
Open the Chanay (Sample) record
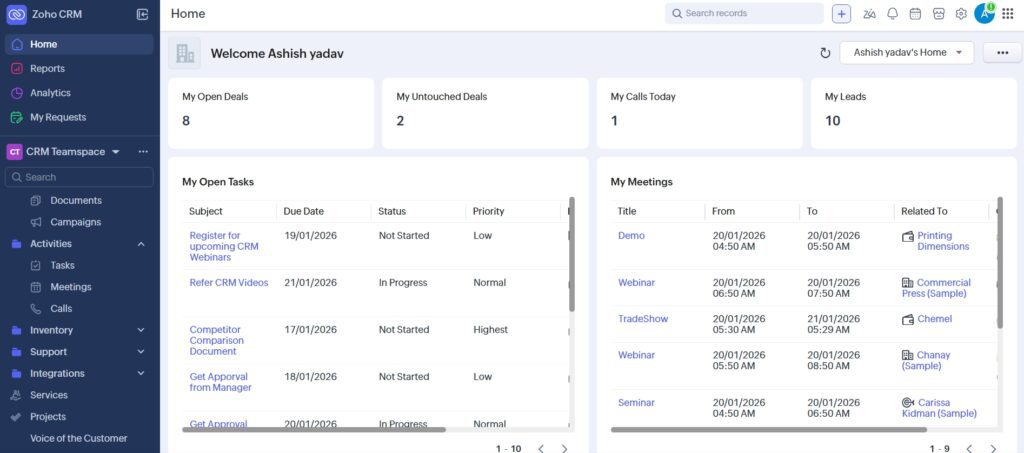(925, 360)
